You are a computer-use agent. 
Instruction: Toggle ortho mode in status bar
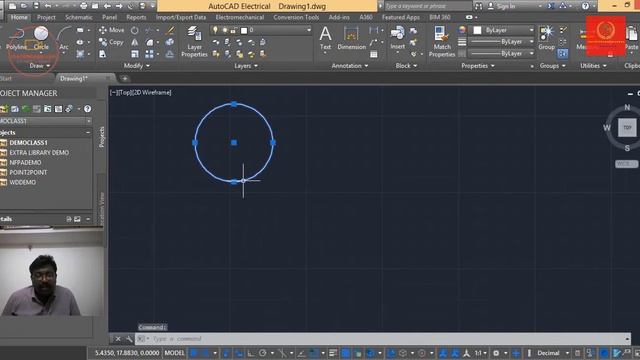pos(251,353)
